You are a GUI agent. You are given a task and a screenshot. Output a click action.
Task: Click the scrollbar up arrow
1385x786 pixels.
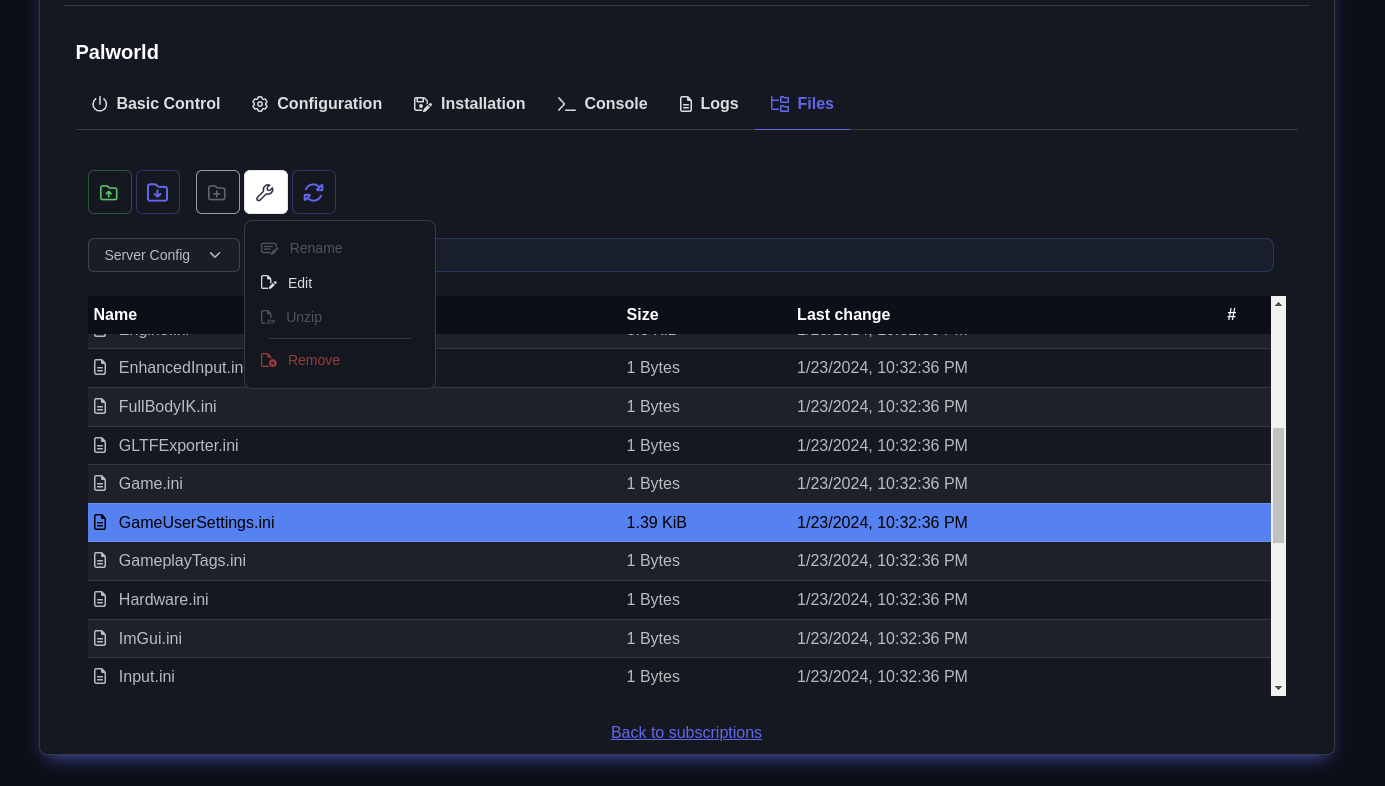click(1278, 303)
